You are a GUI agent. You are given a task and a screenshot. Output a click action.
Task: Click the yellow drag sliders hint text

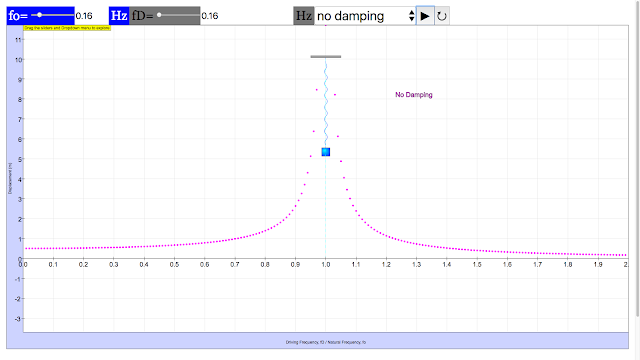[67, 28]
